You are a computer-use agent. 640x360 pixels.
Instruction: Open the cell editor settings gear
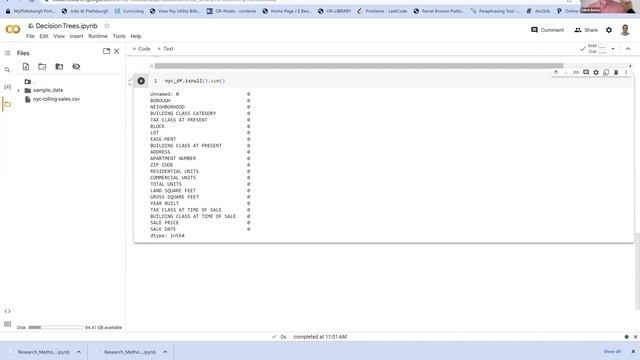tap(596, 72)
